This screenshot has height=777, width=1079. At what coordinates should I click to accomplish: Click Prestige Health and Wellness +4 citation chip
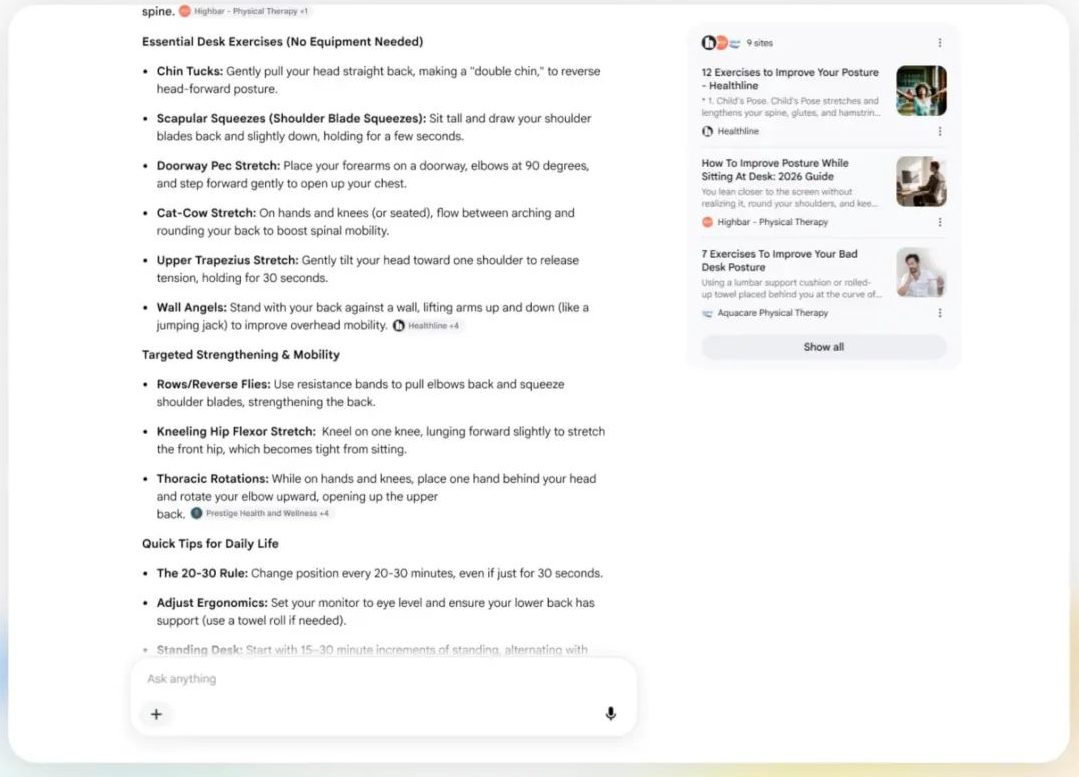tap(261, 513)
